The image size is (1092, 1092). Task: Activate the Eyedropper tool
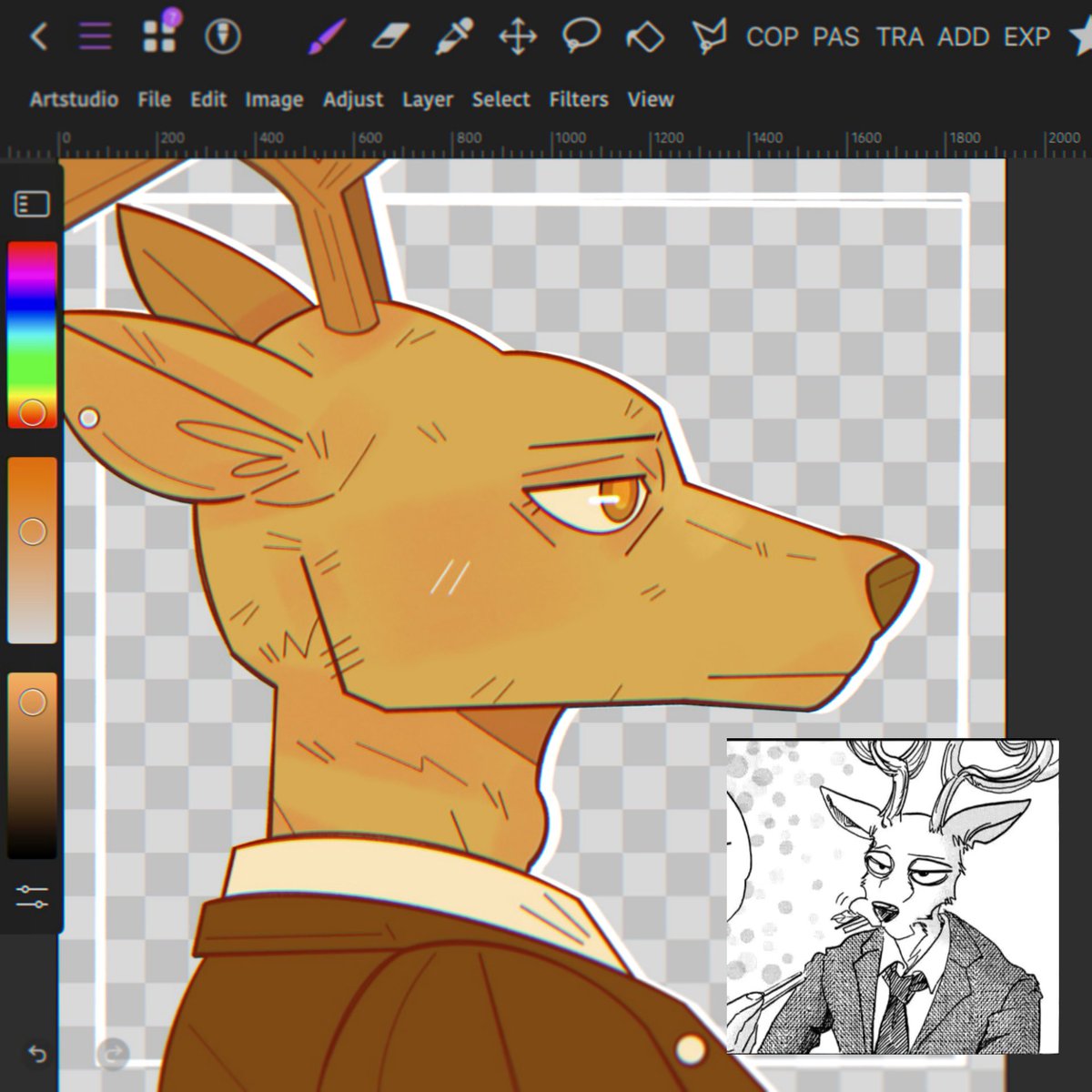(452, 36)
